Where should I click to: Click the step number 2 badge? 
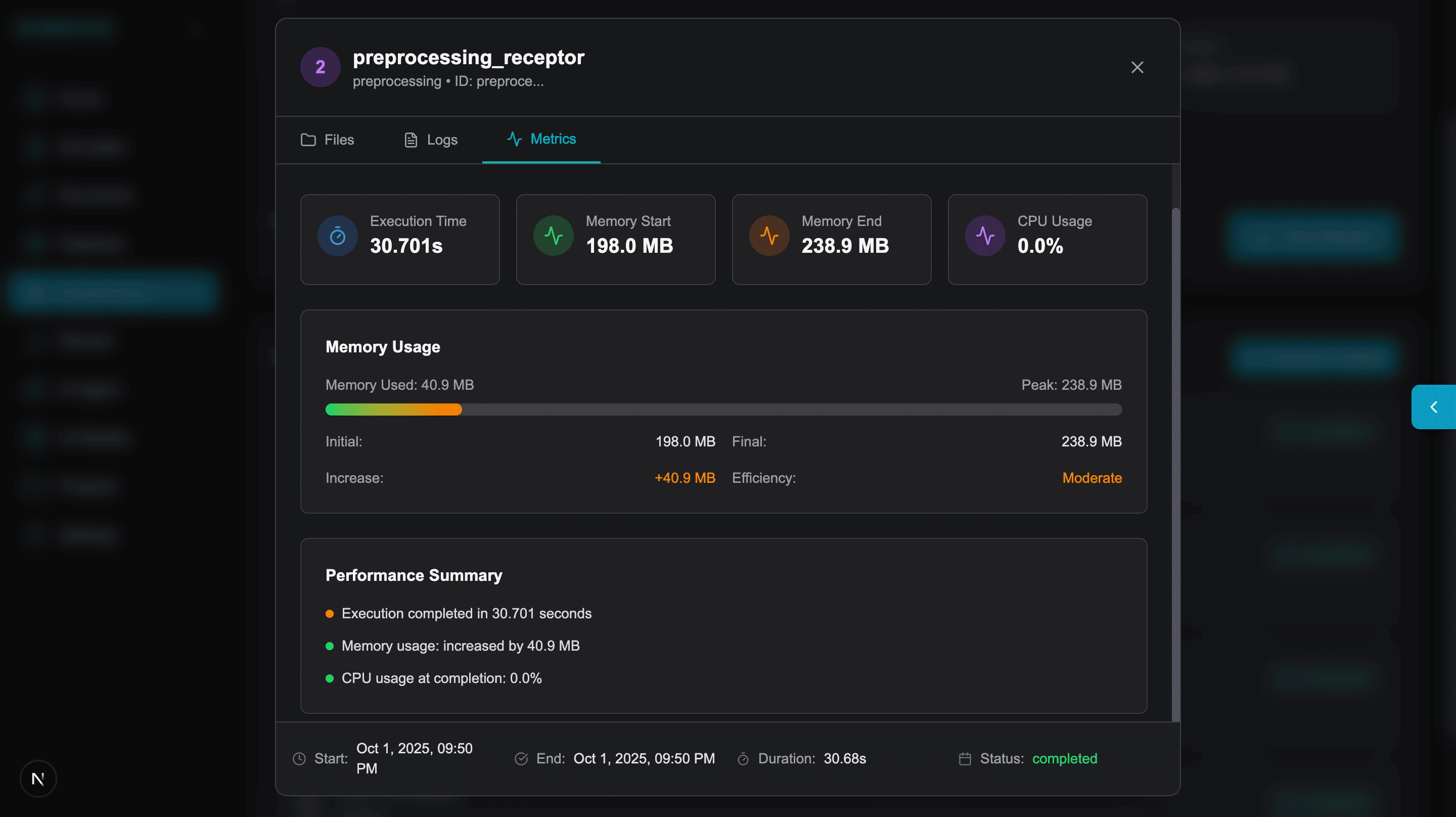[320, 67]
